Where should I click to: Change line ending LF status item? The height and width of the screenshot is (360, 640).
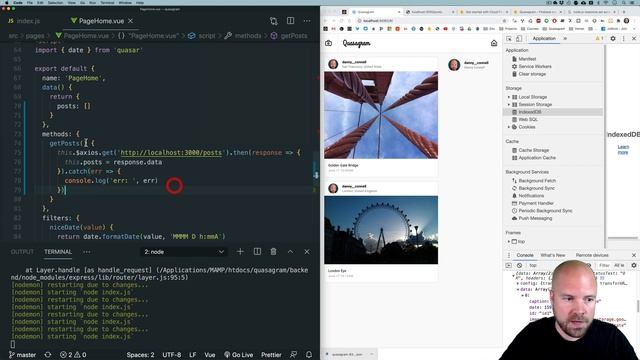click(x=193, y=355)
